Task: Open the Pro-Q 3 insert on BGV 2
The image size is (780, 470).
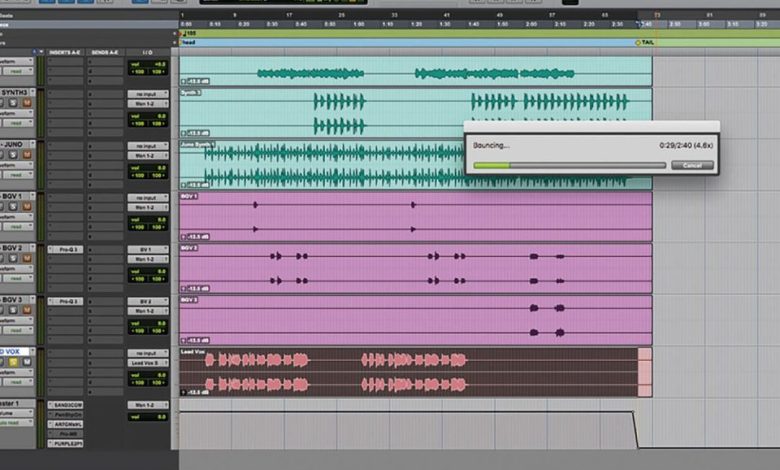Action: (65, 249)
